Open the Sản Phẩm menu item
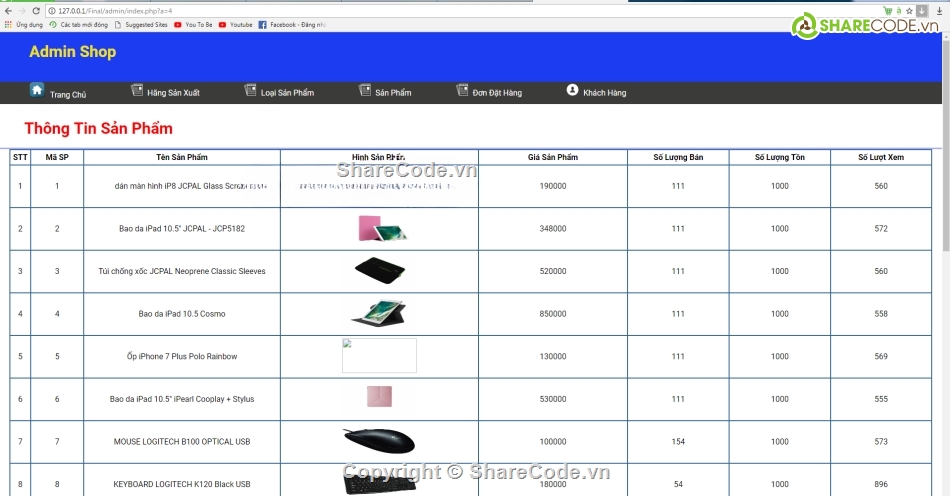This screenshot has width=950, height=496. coord(393,93)
